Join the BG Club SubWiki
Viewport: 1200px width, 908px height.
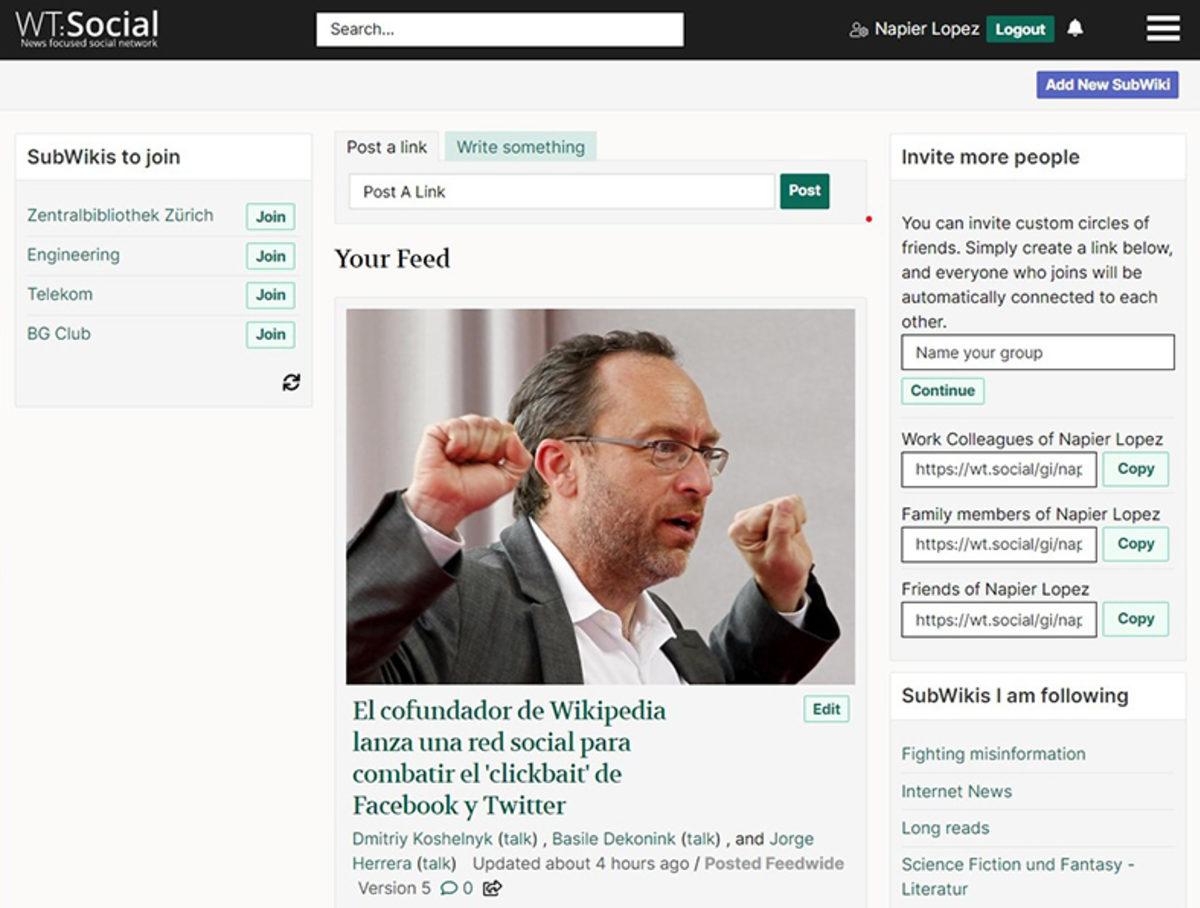coord(270,334)
